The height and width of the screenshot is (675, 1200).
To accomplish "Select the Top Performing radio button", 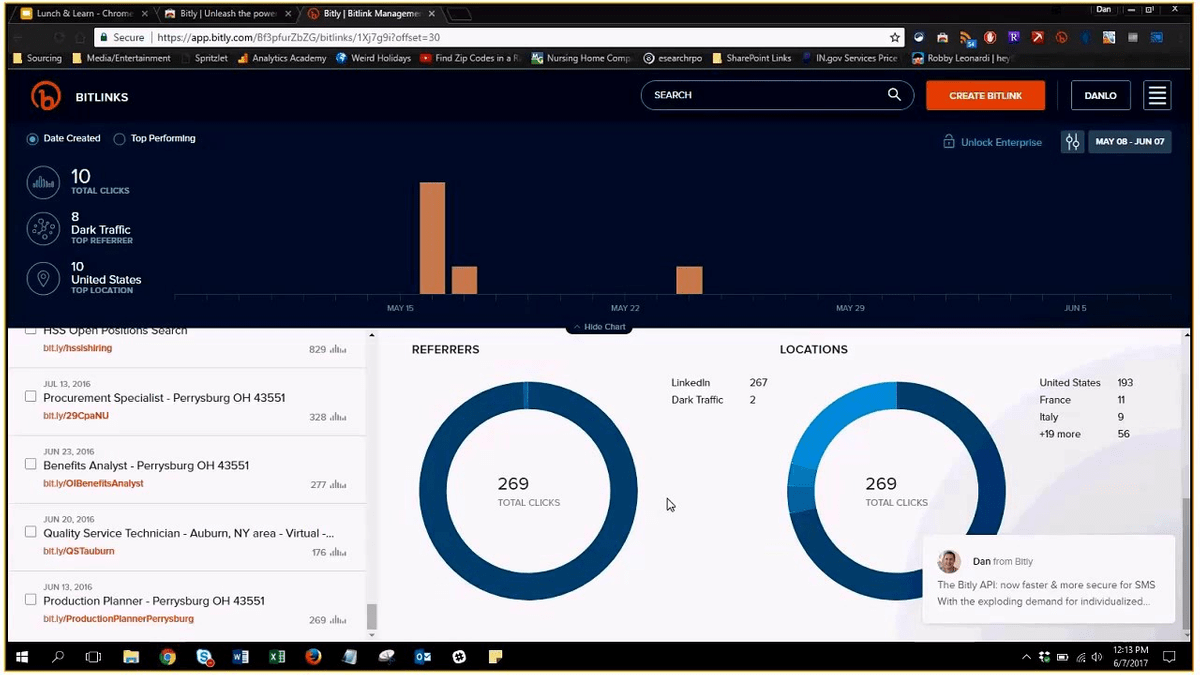I will coord(119,138).
